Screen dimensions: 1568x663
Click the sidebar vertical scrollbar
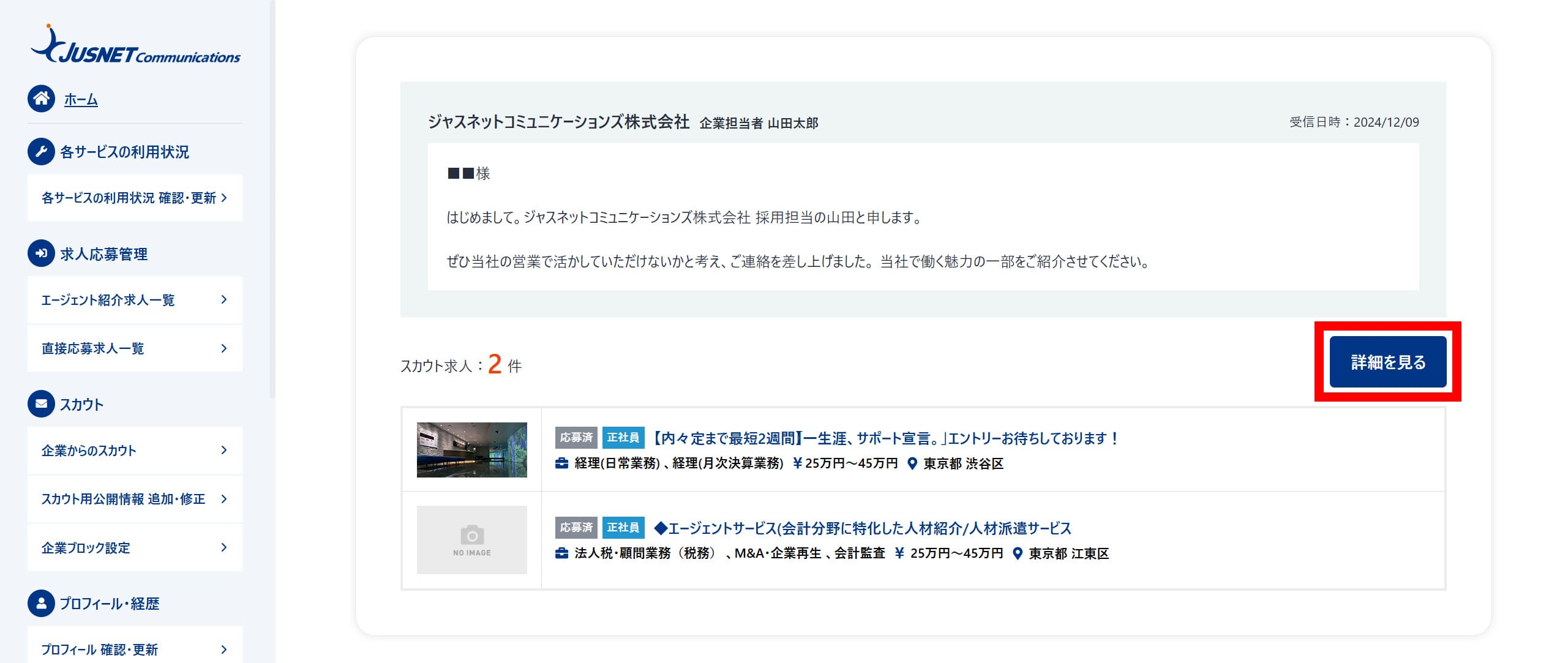coord(272,199)
